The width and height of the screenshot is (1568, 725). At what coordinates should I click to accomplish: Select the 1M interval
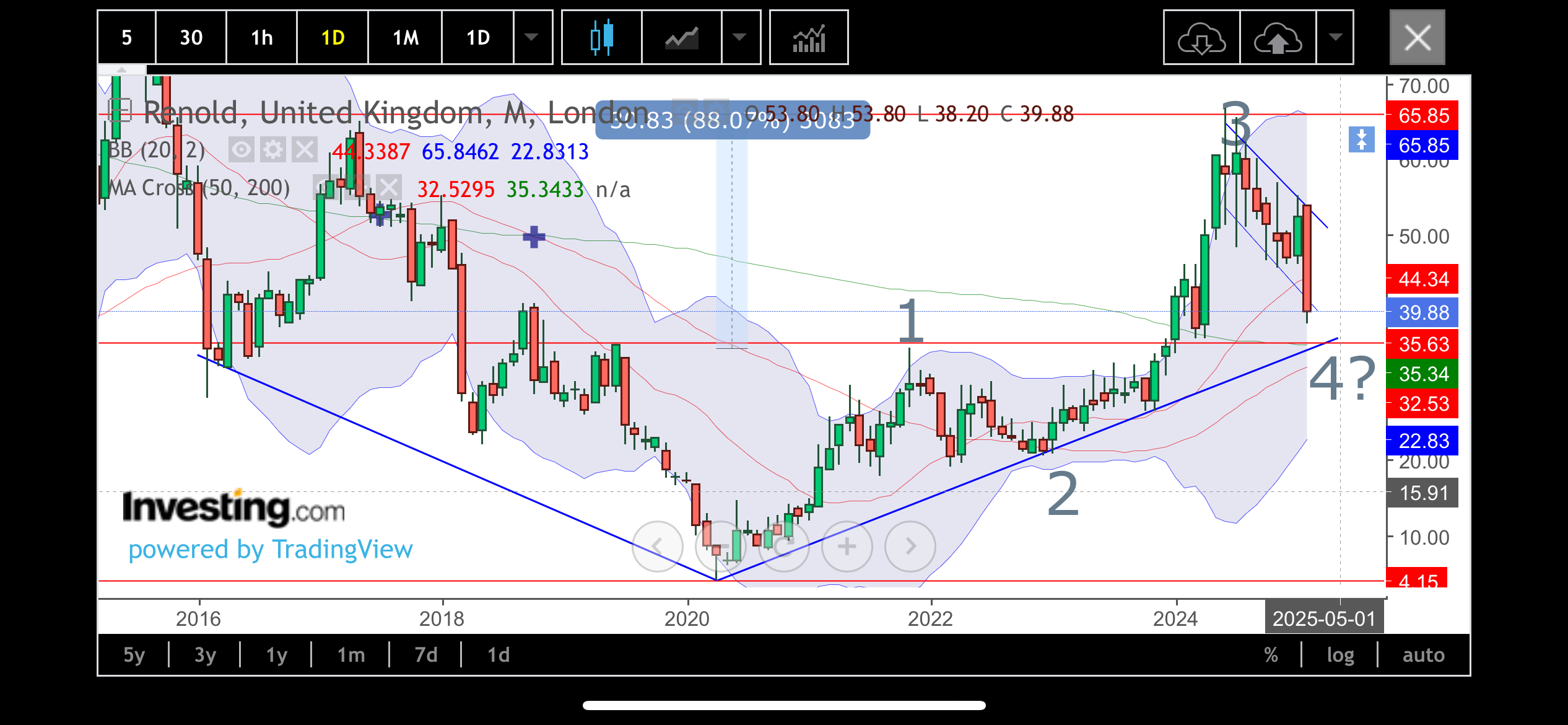[x=405, y=37]
